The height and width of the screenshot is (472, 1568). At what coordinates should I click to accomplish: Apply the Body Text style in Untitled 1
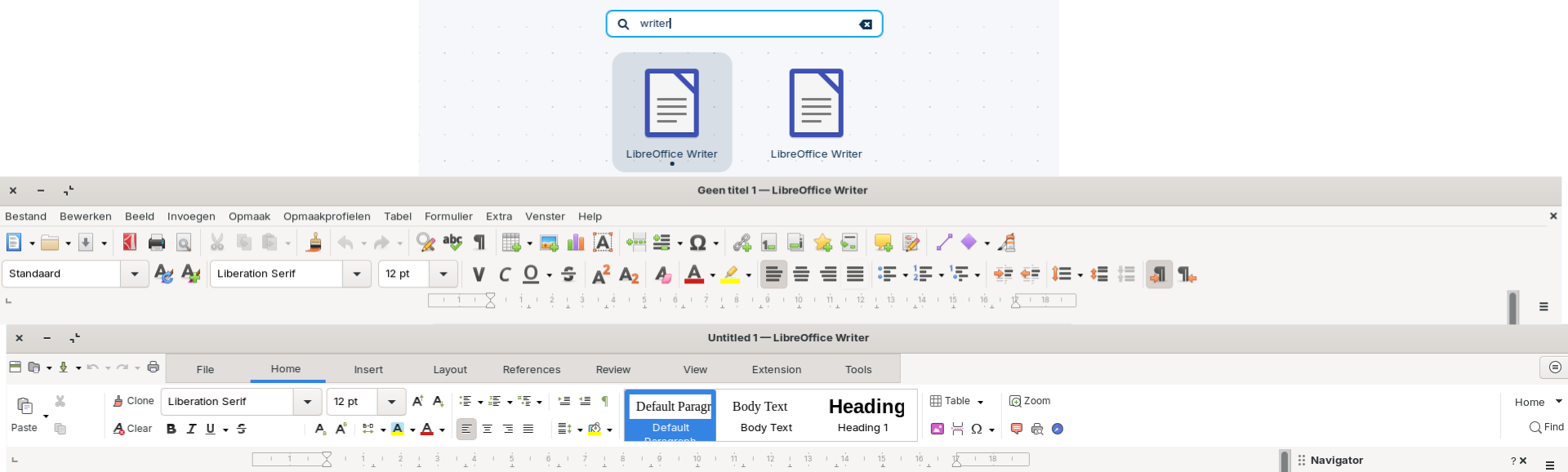pos(766,415)
